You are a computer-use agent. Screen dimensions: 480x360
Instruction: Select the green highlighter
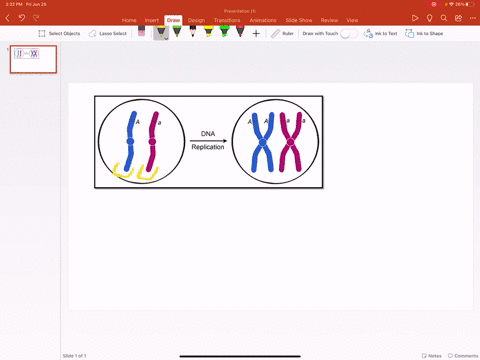point(225,32)
